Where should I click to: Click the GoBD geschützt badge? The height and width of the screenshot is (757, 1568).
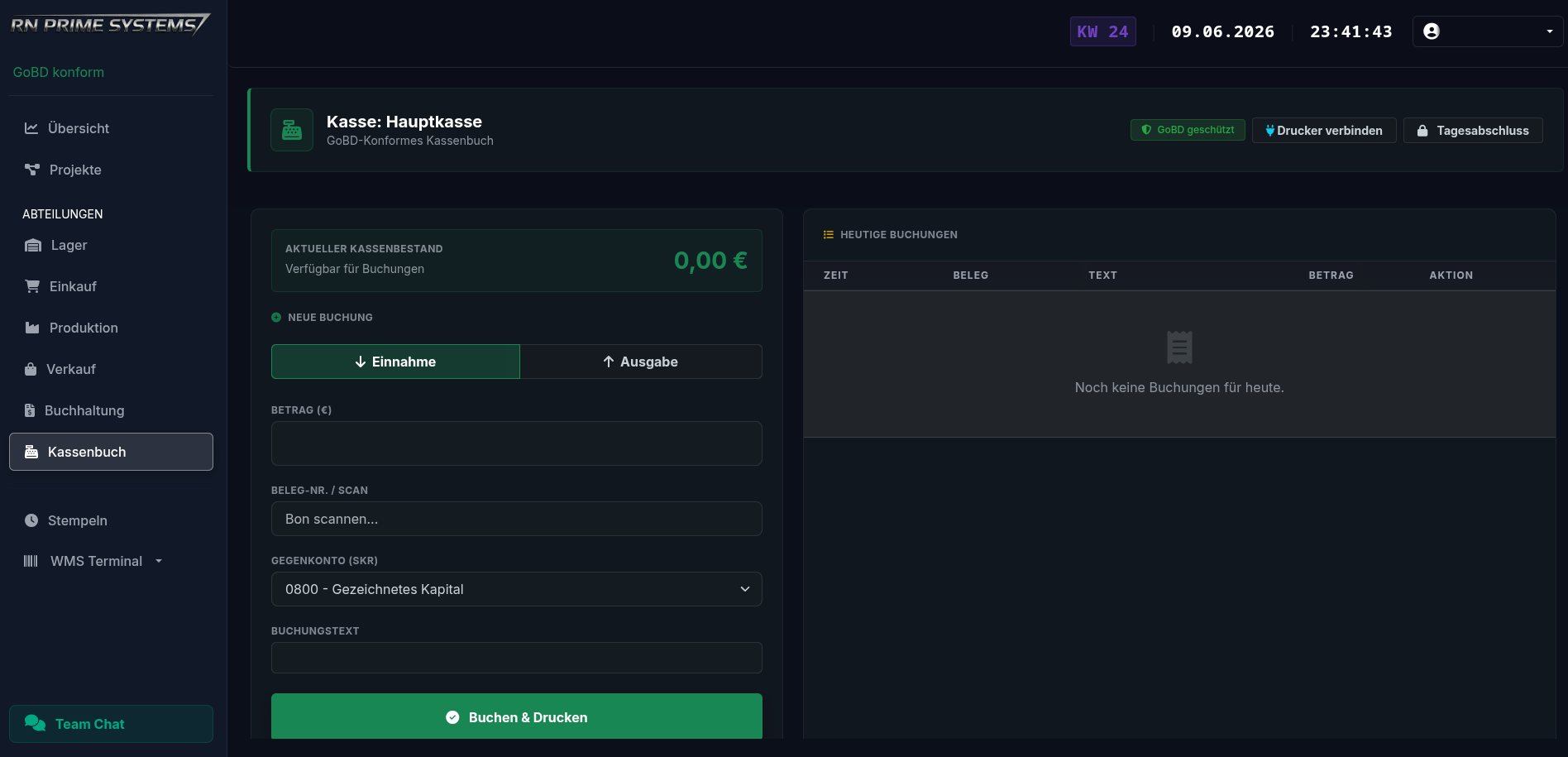1188,130
